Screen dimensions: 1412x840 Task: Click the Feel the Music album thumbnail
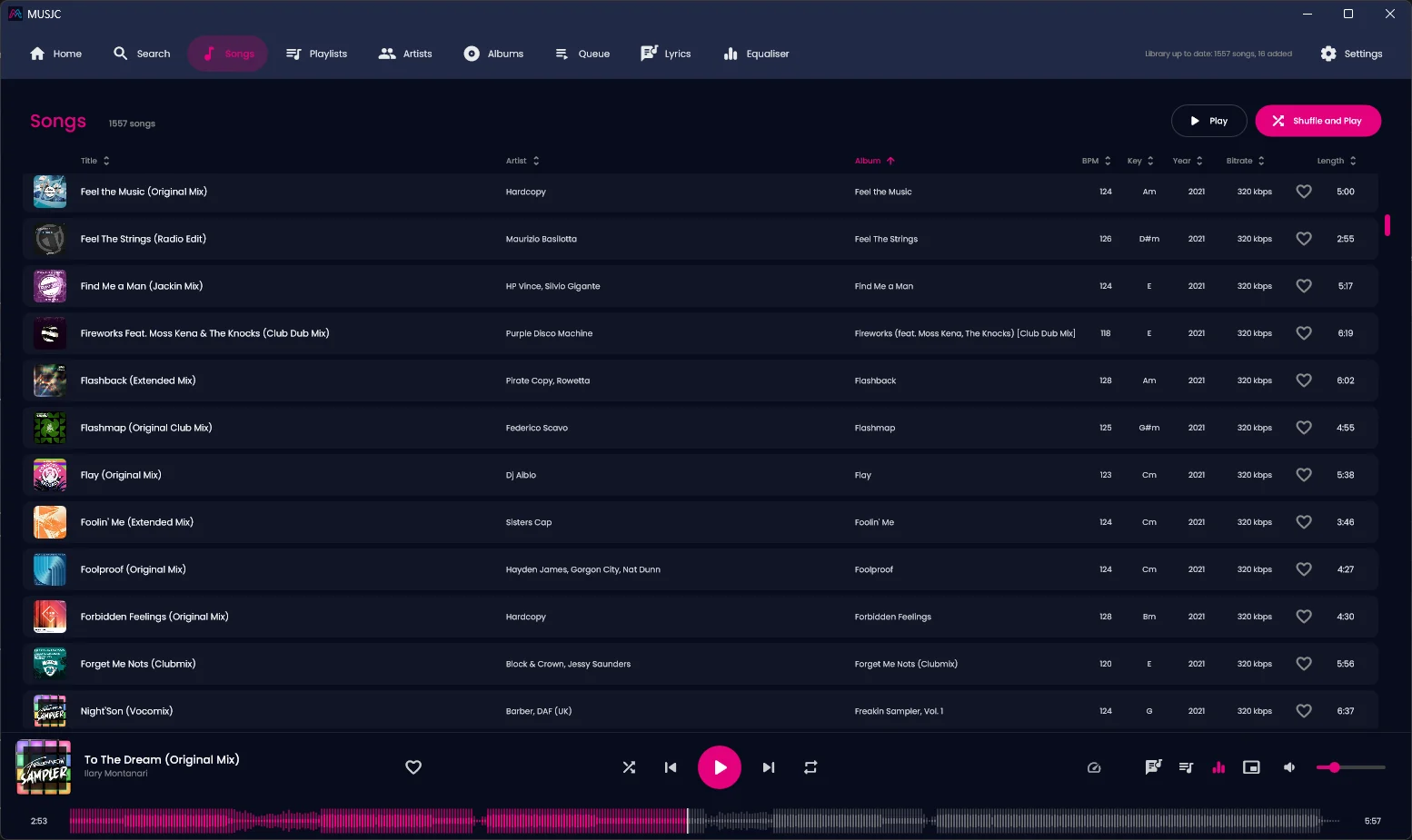[50, 192]
